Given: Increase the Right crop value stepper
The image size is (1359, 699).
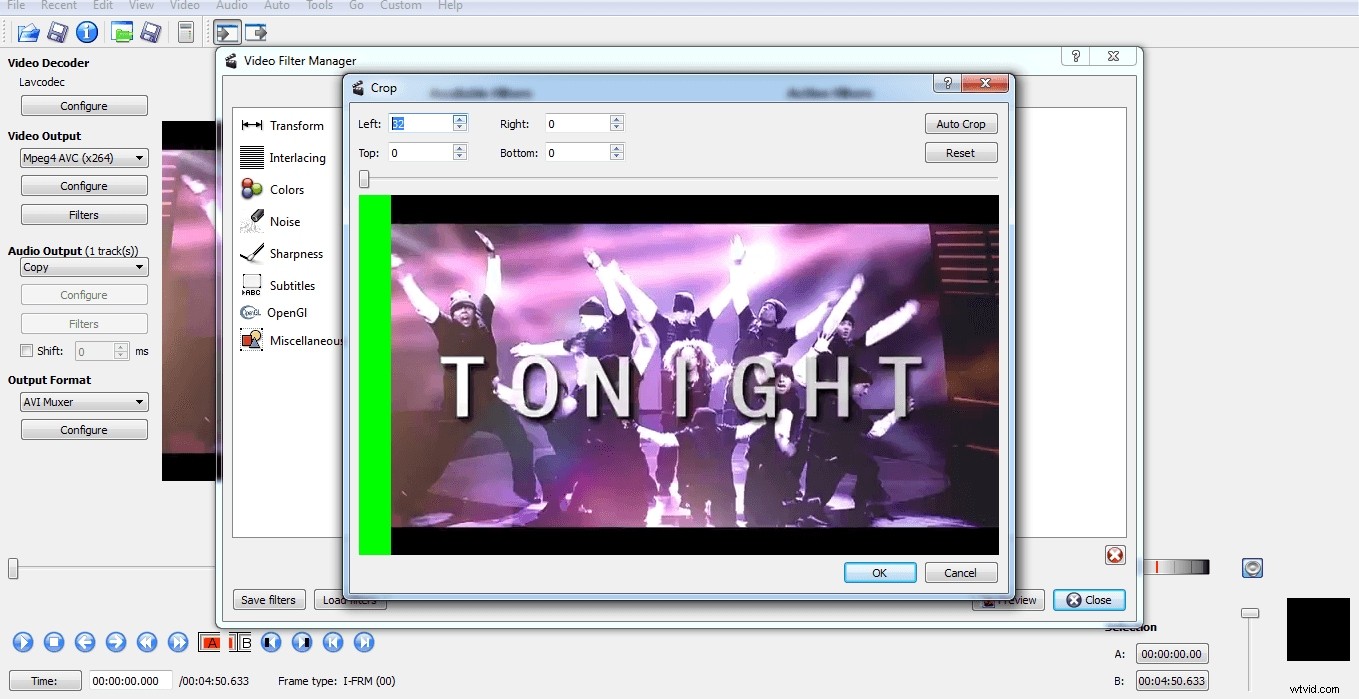Looking at the screenshot, I should [617, 118].
